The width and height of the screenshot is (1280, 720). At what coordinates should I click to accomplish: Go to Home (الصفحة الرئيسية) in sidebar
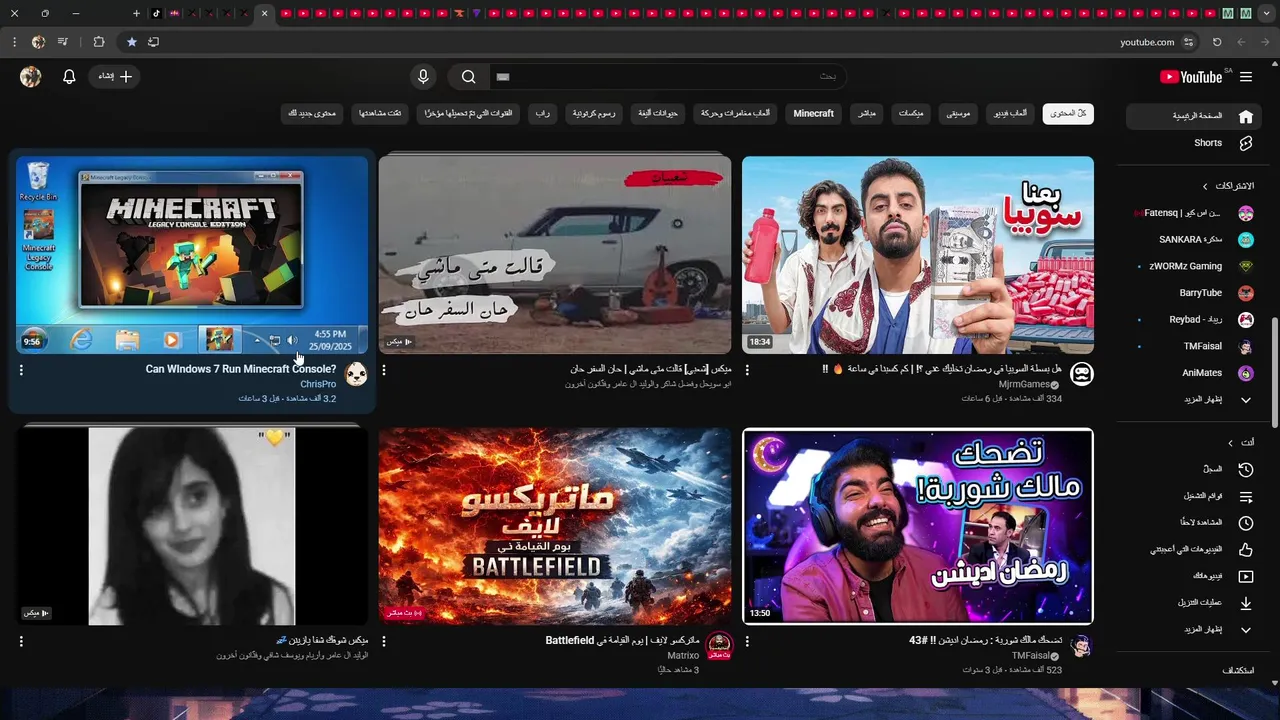[1193, 116]
